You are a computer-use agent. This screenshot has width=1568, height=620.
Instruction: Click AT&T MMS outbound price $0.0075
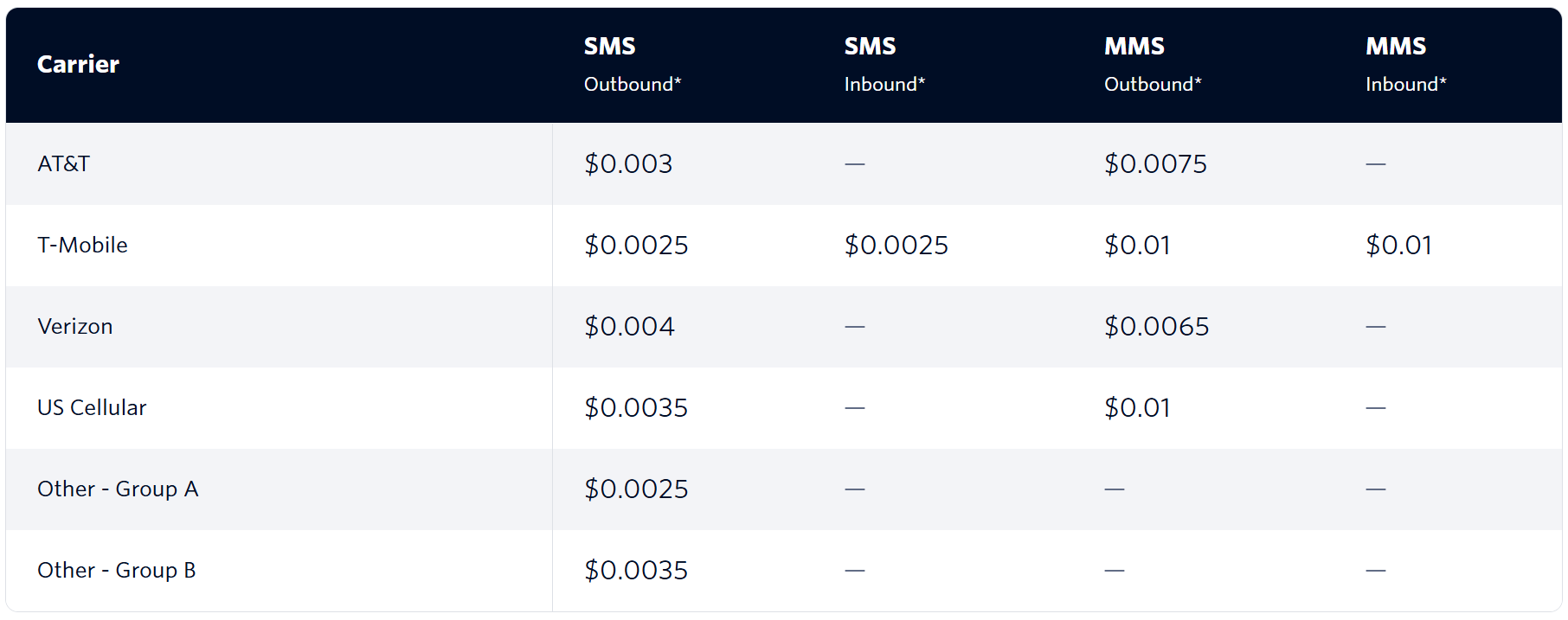pyautogui.click(x=1155, y=163)
